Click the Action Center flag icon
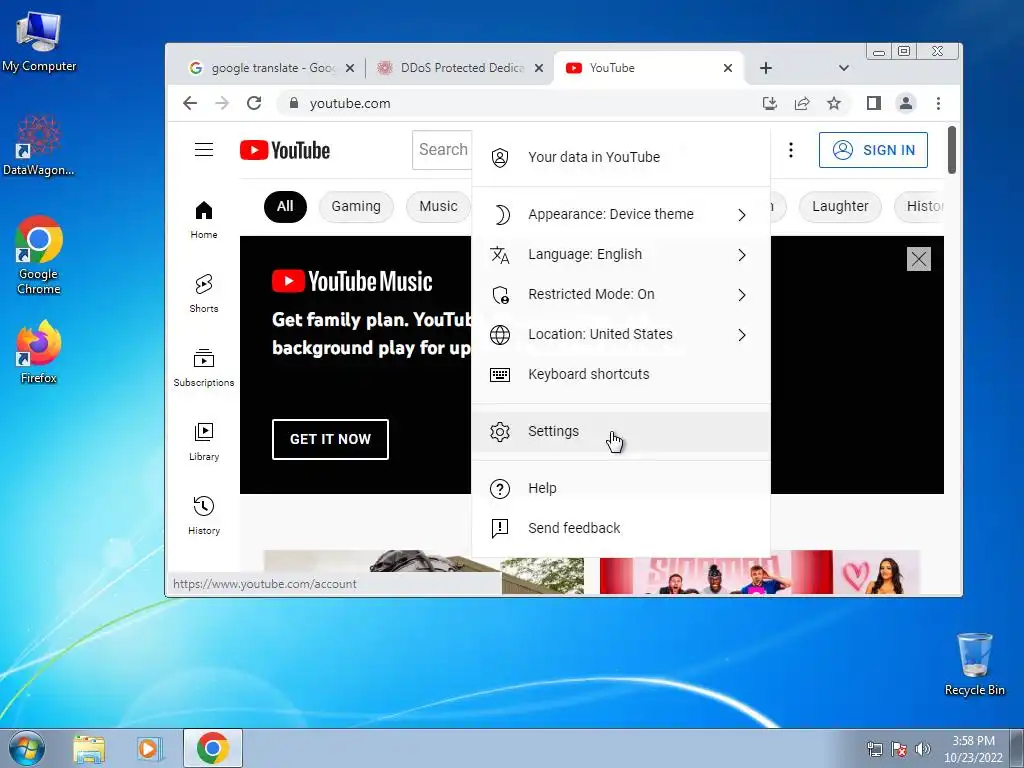The width and height of the screenshot is (1024, 768). point(899,749)
